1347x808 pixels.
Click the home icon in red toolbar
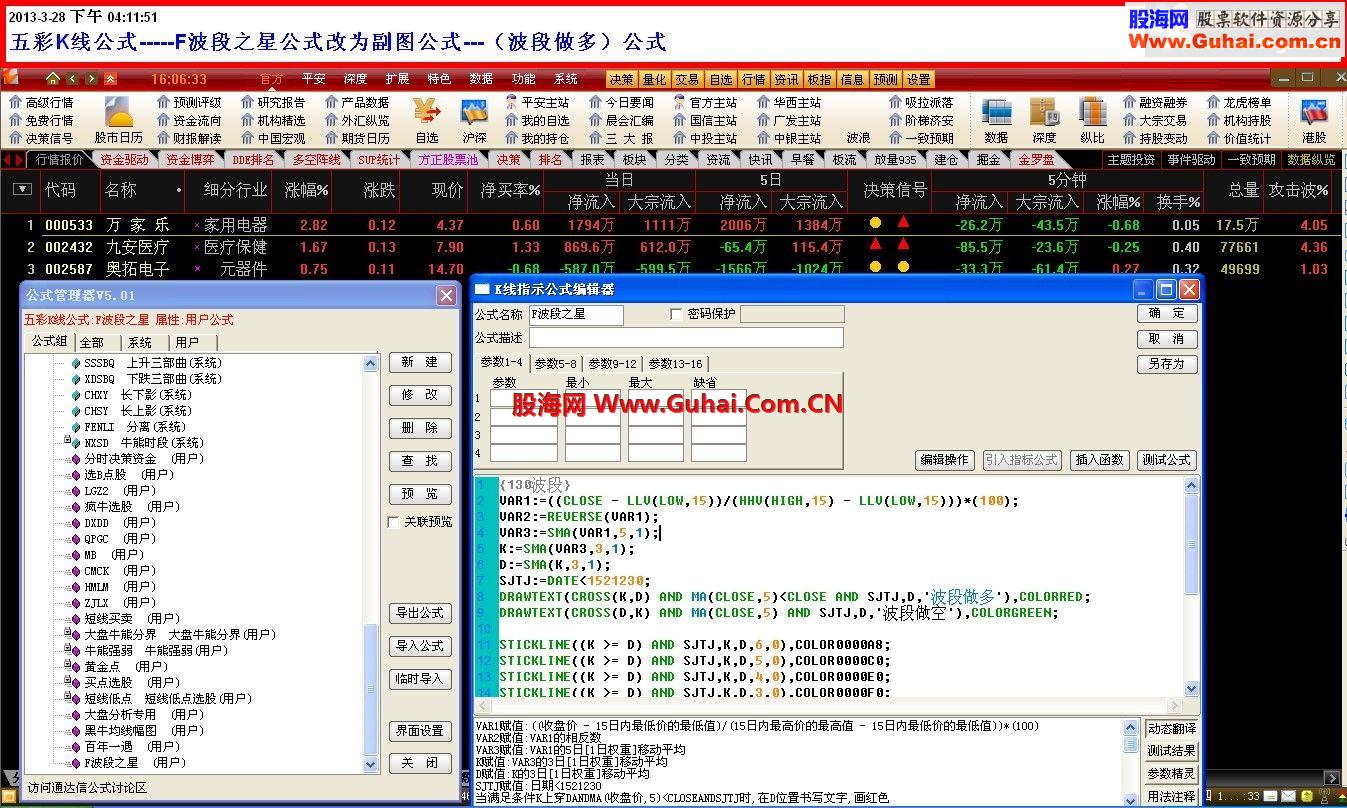pos(53,79)
